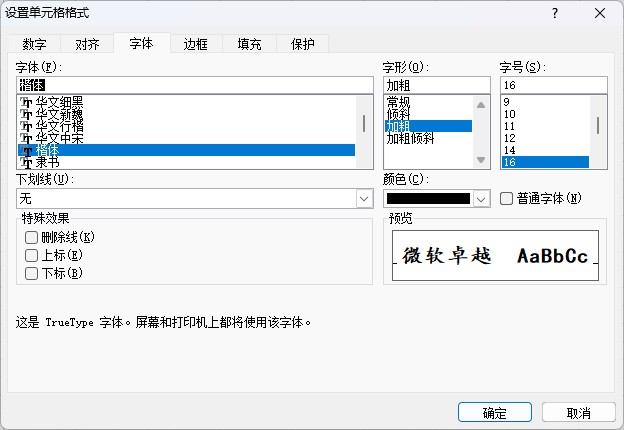Image resolution: width=624 pixels, height=430 pixels.
Task: Click the 字号 size input field
Action: tap(554, 85)
